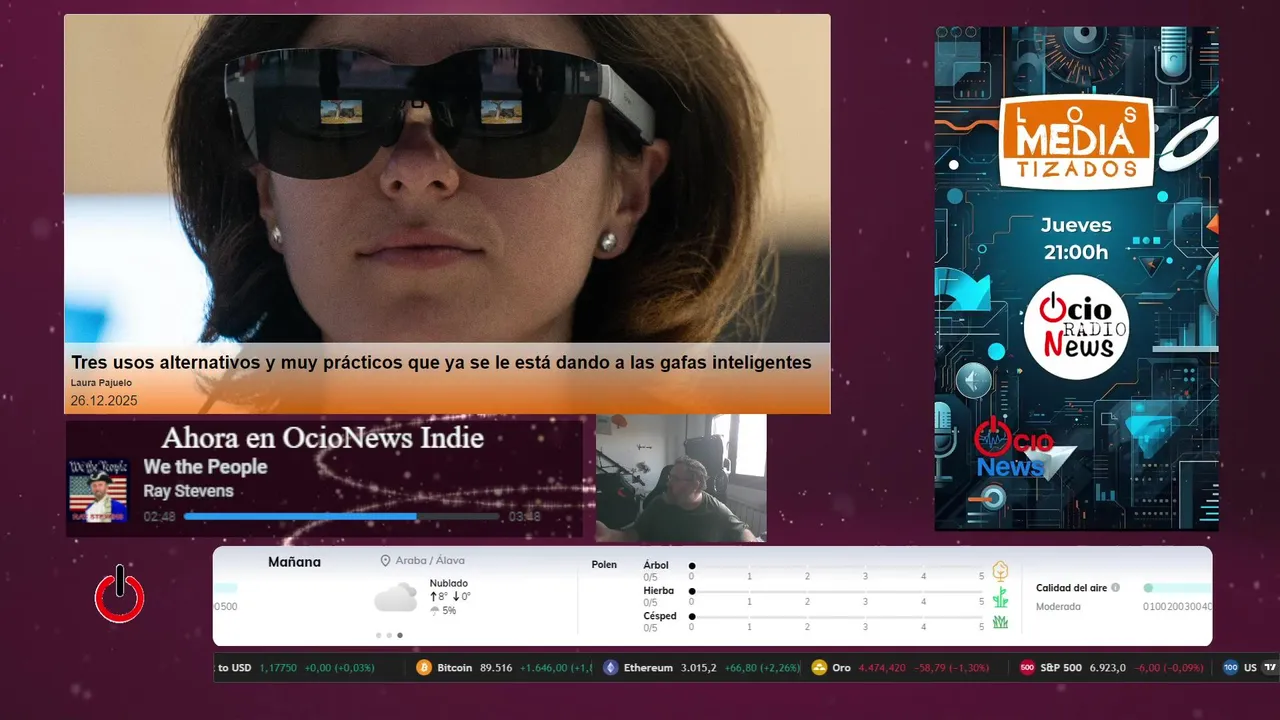Click the cloudy weather icon
The image size is (1280, 720).
point(395,598)
